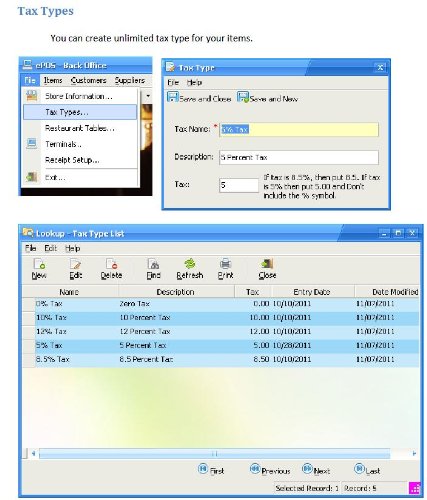The image size is (427, 500).
Task: Select the '10% Tax' row
Action: tap(221, 318)
